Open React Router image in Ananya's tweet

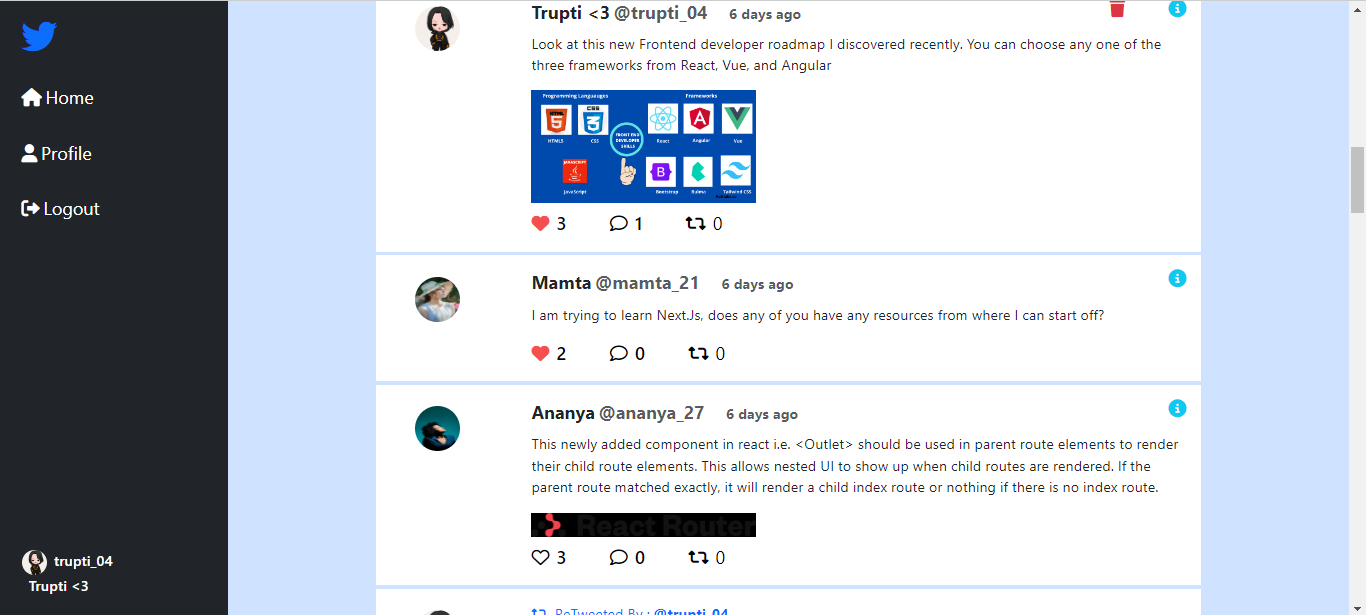pos(643,525)
